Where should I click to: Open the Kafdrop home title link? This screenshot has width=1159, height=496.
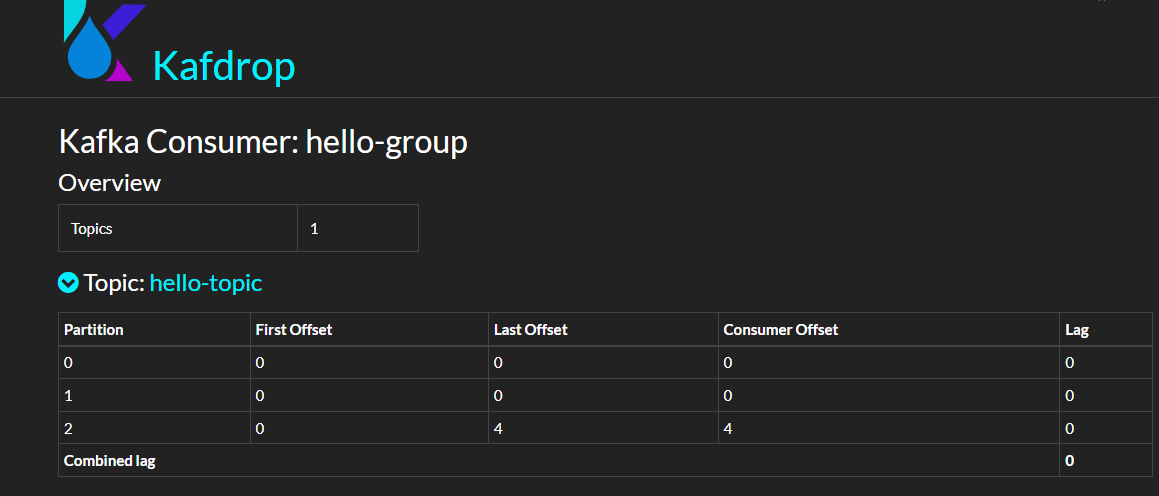click(x=223, y=66)
